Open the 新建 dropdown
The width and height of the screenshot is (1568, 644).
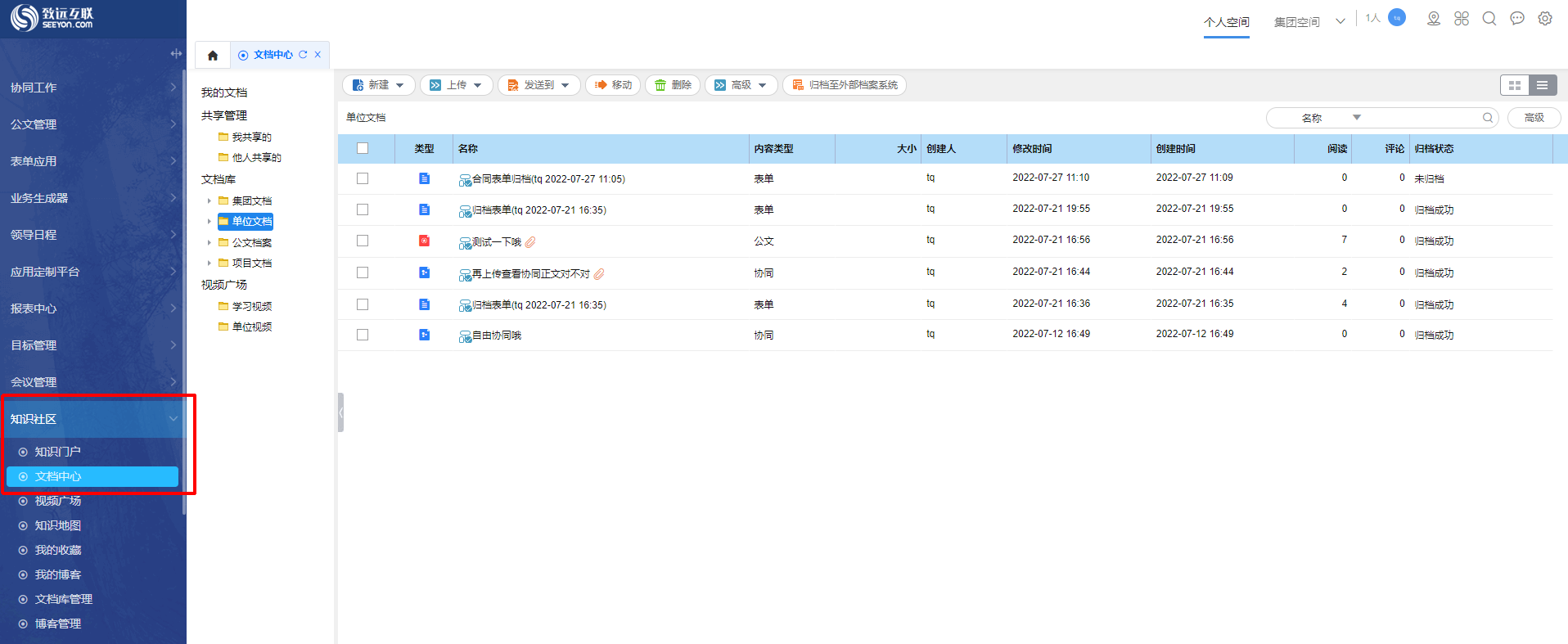coord(379,85)
